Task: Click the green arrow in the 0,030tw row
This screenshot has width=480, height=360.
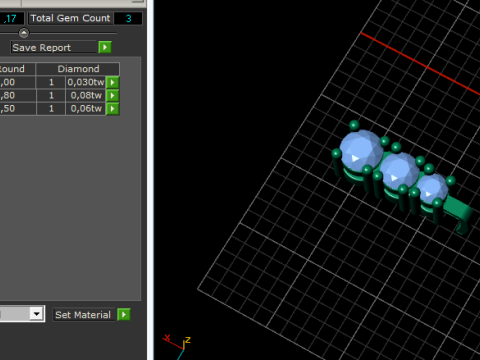Action: click(112, 82)
